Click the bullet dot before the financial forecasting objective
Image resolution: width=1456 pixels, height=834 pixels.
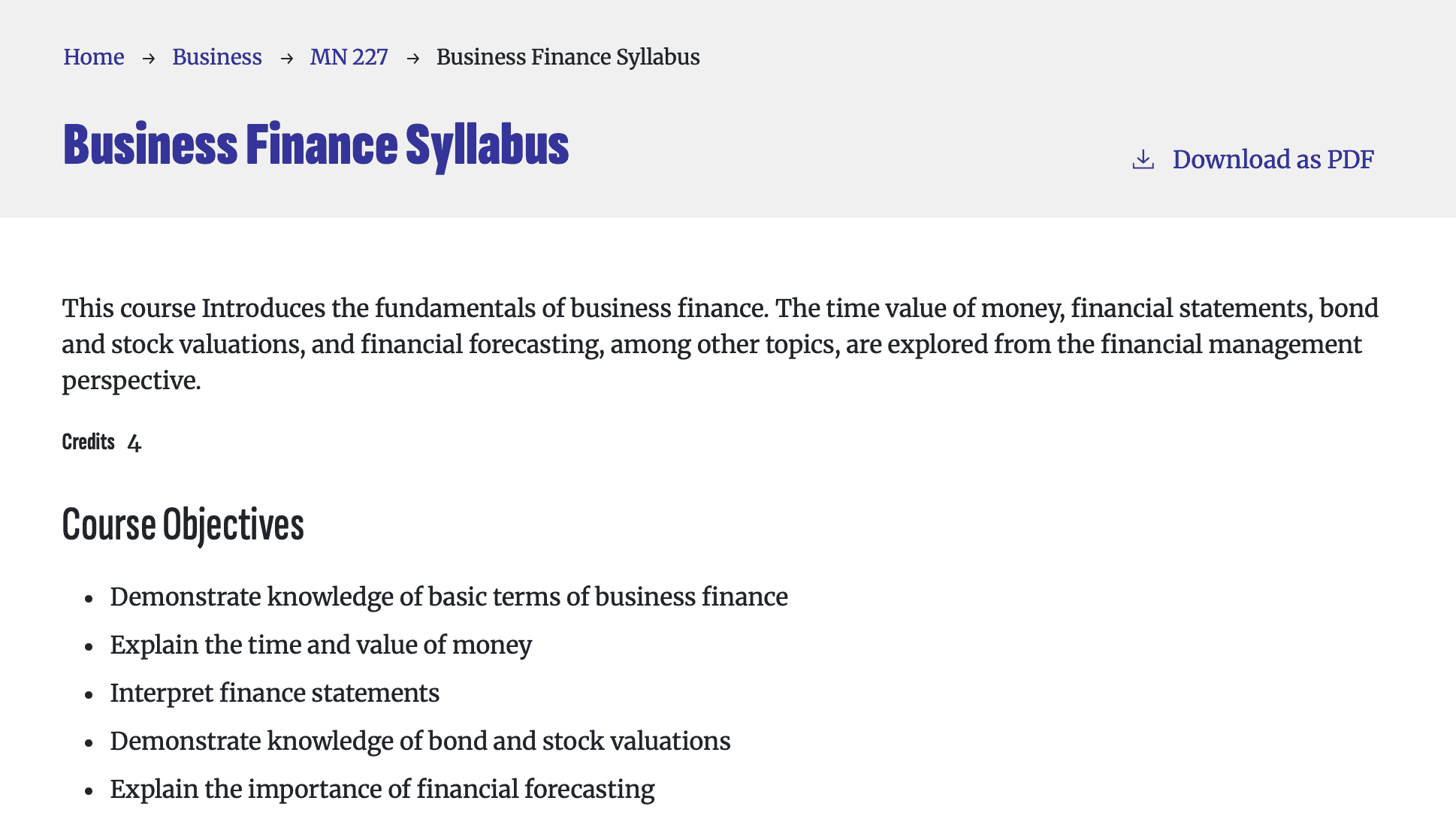point(89,791)
